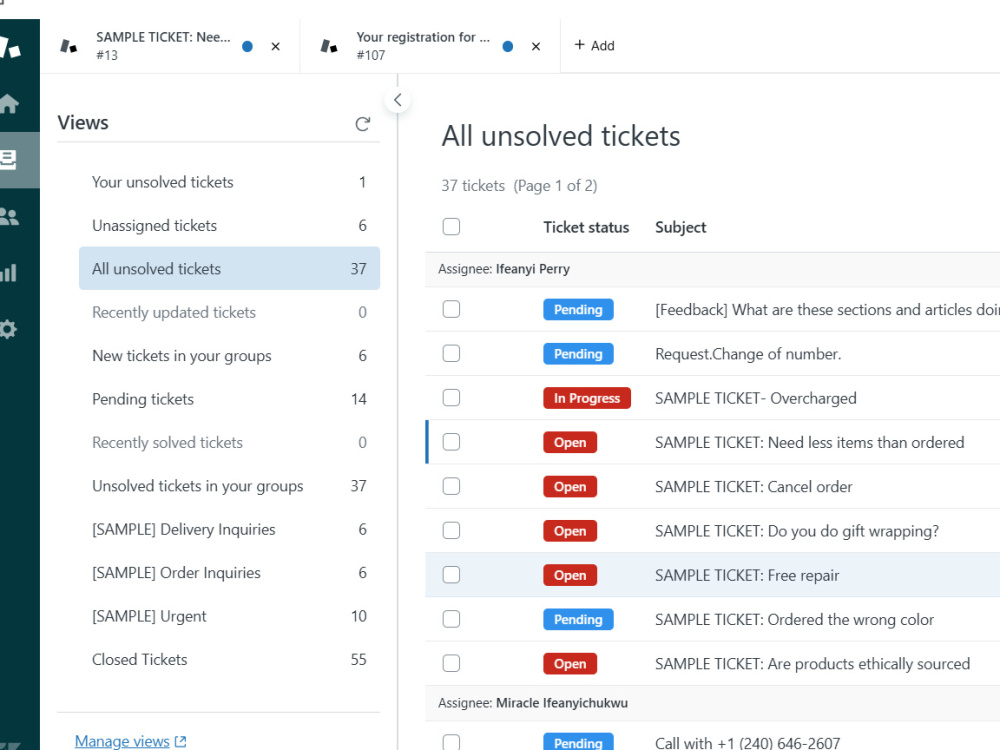This screenshot has width=1000, height=750.
Task: Open Closed Tickets view
Action: click(x=230, y=659)
